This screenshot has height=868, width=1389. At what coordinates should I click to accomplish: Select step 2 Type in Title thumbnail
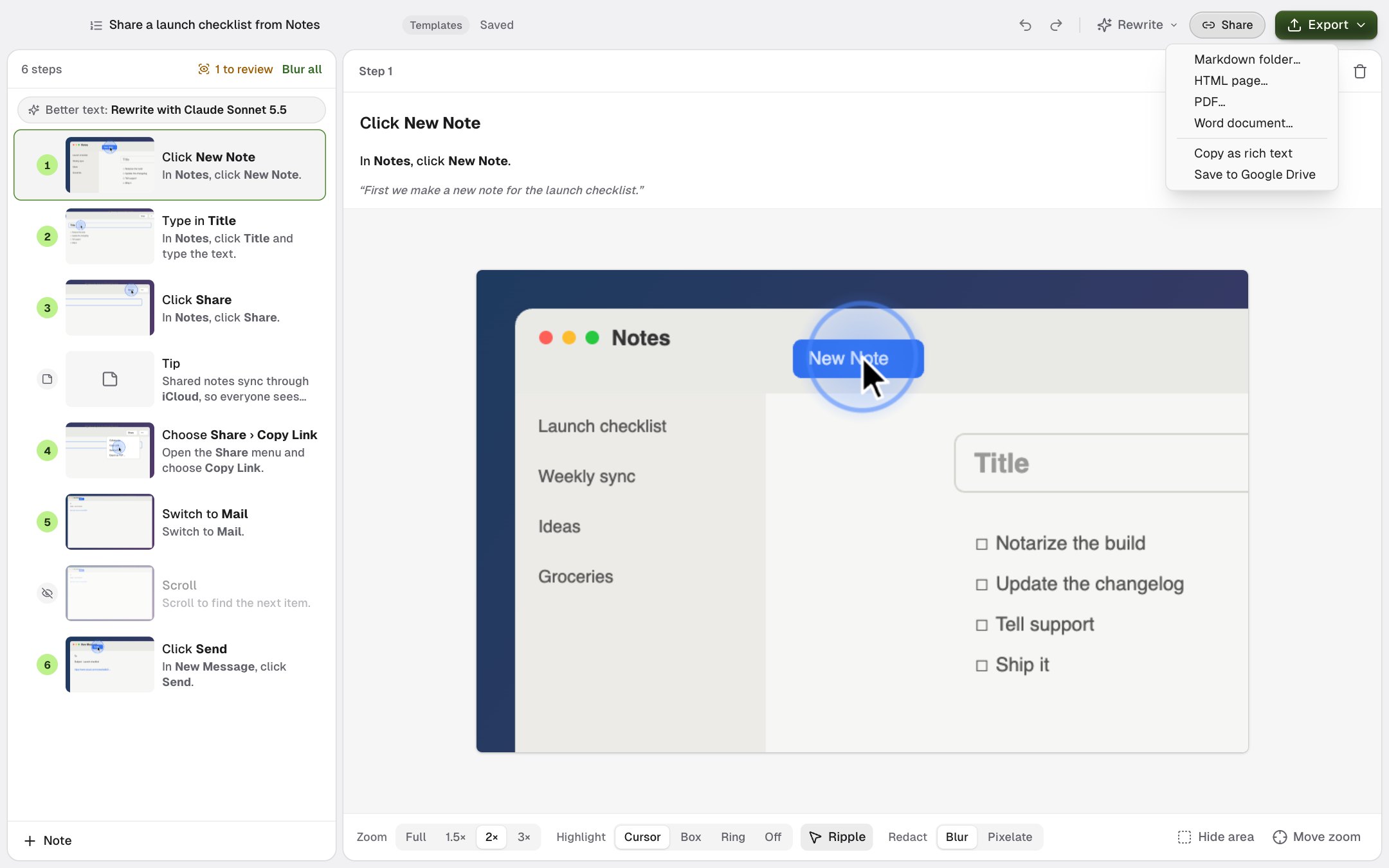click(x=110, y=236)
